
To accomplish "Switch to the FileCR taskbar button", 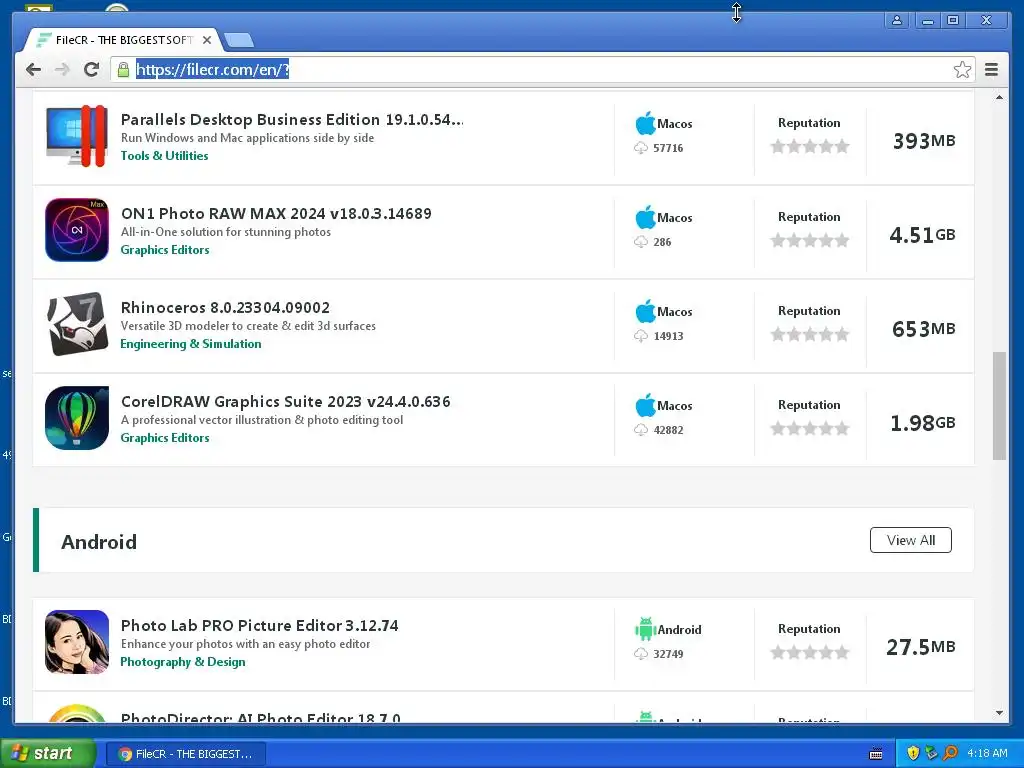I will [185, 754].
